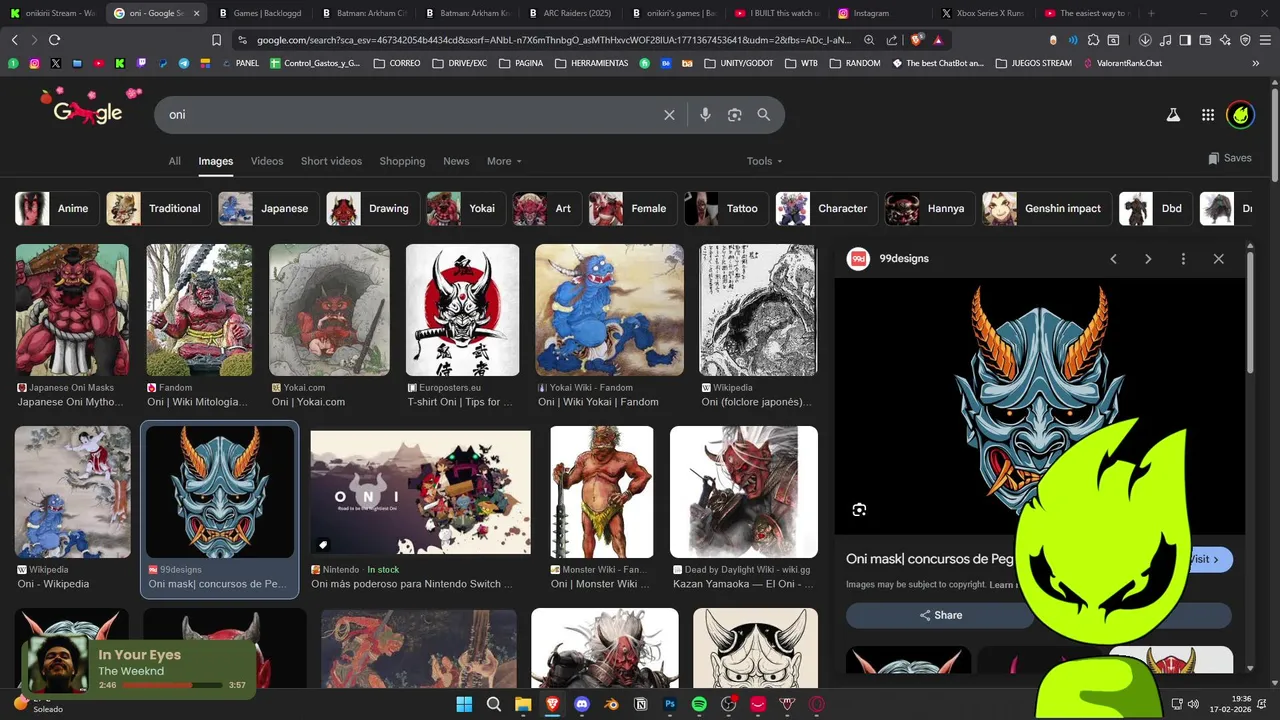Open the Monster Wiki Oni image result

click(x=602, y=492)
